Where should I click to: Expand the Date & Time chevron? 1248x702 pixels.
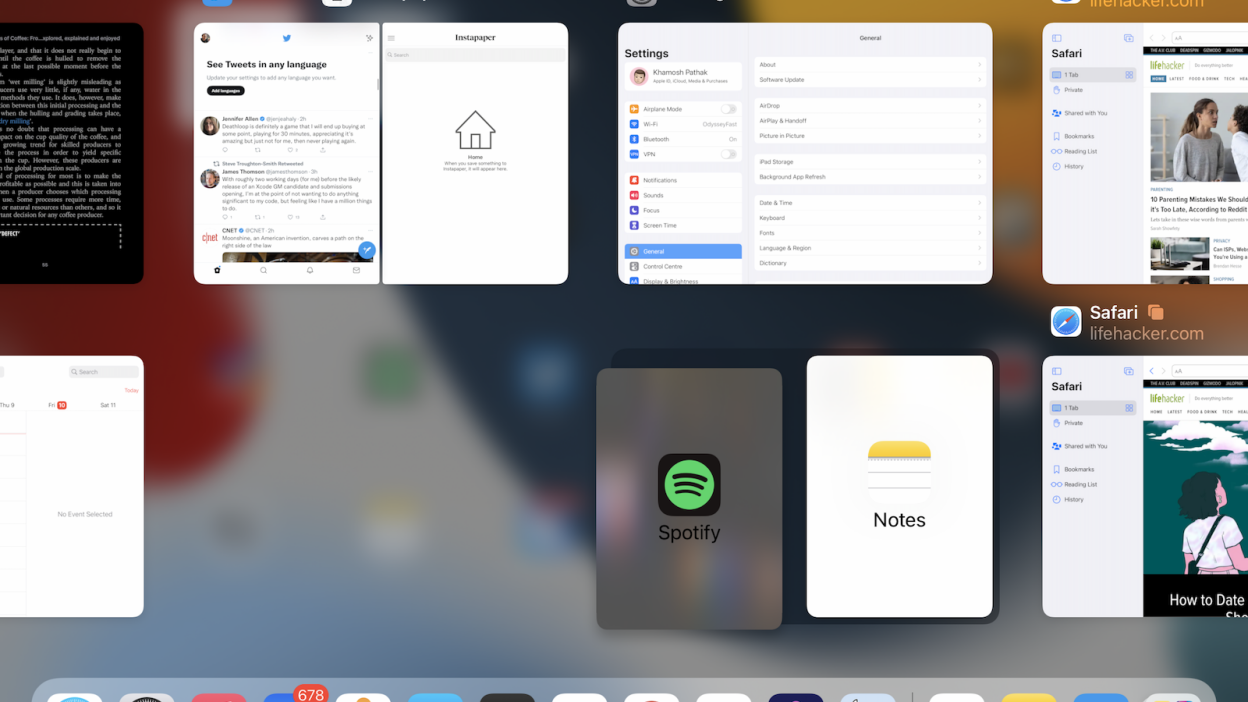[979, 202]
